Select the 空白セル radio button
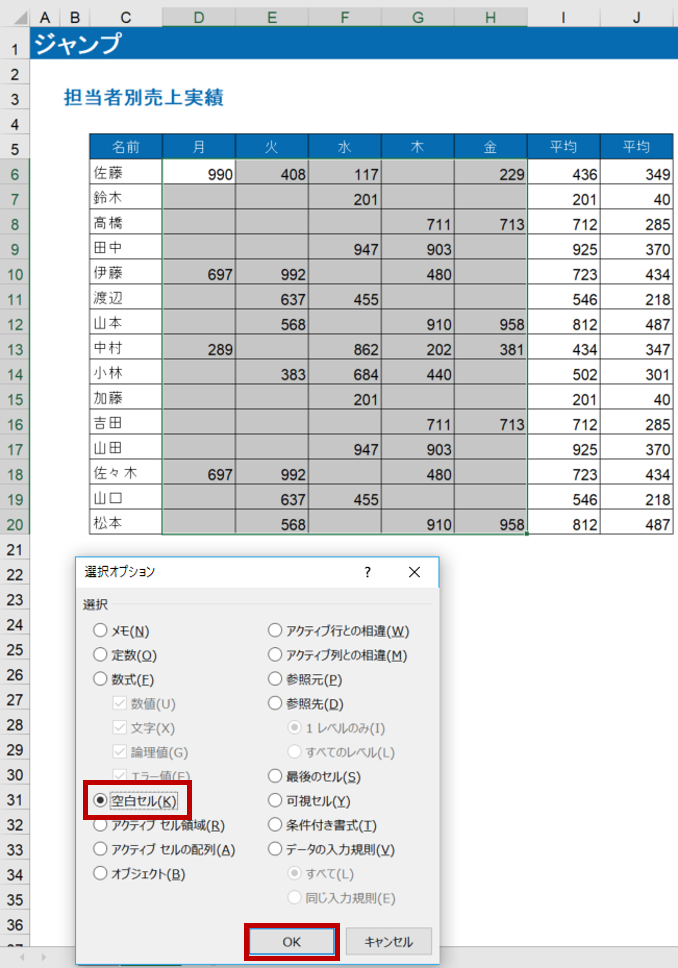 coord(100,801)
